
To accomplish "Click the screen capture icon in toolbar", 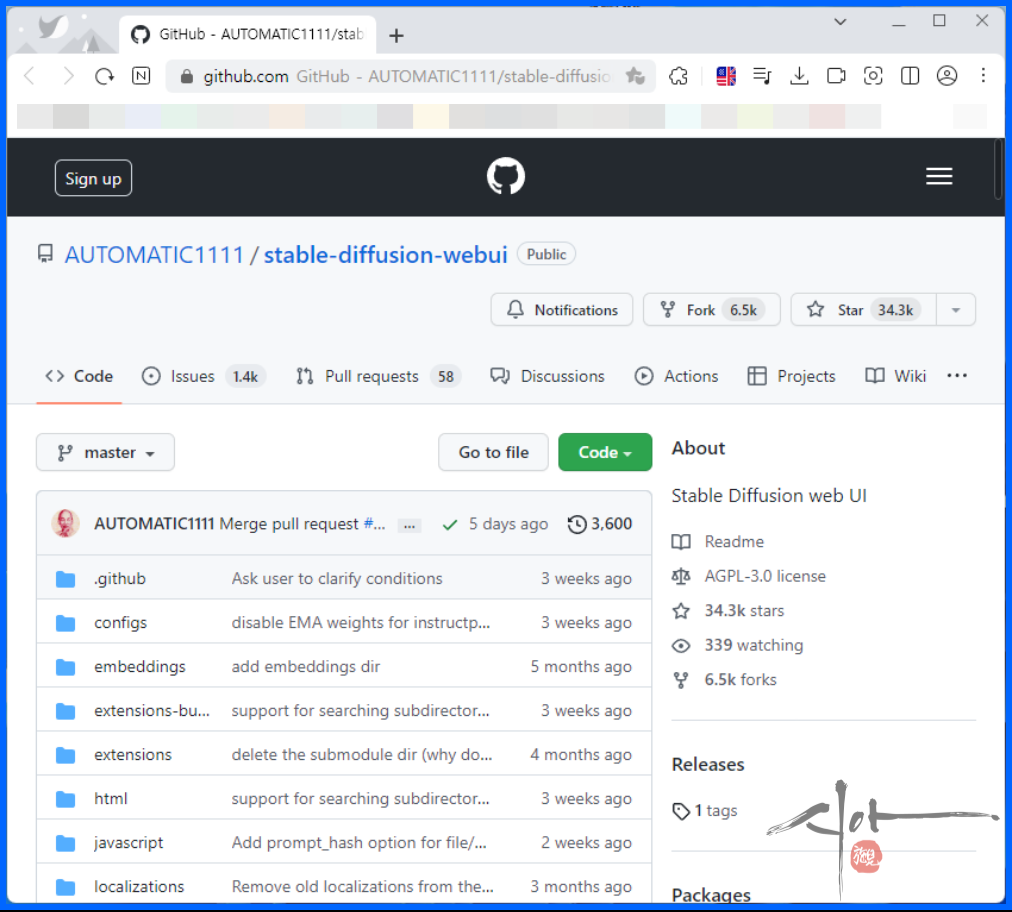I will [873, 76].
